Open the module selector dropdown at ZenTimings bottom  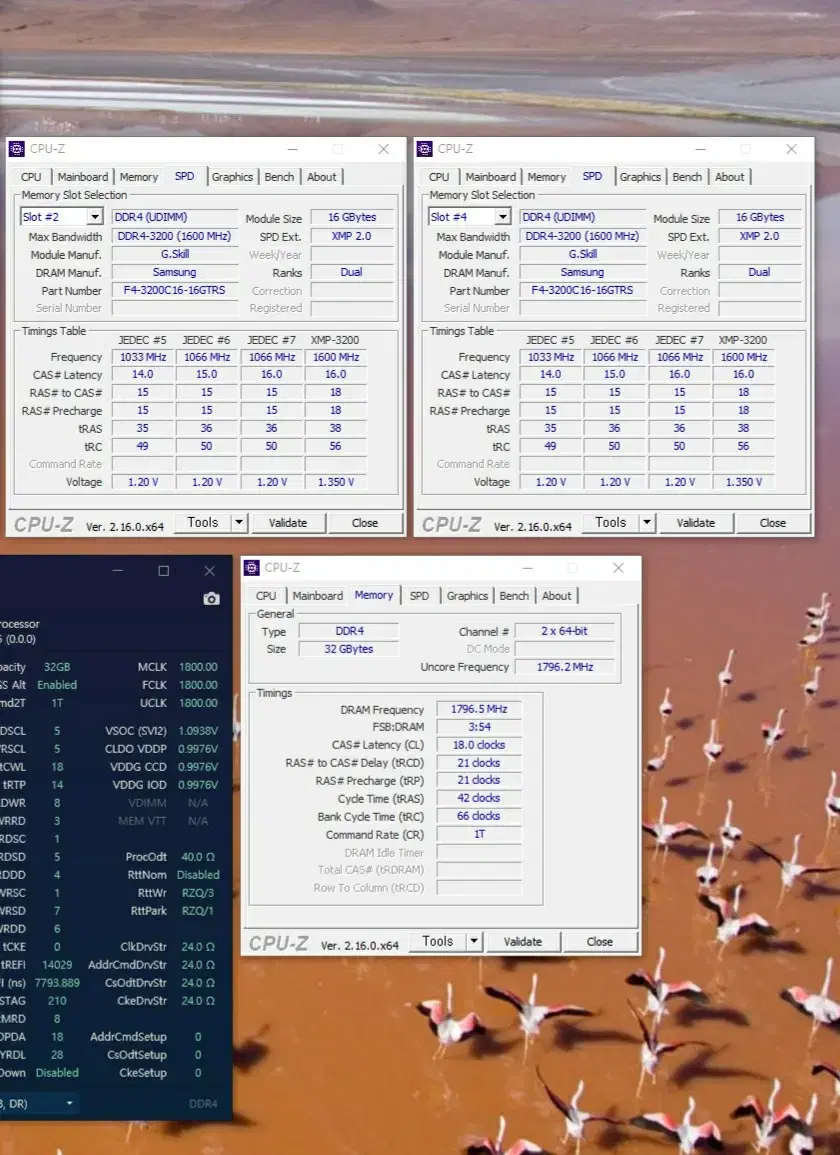[x=69, y=1103]
